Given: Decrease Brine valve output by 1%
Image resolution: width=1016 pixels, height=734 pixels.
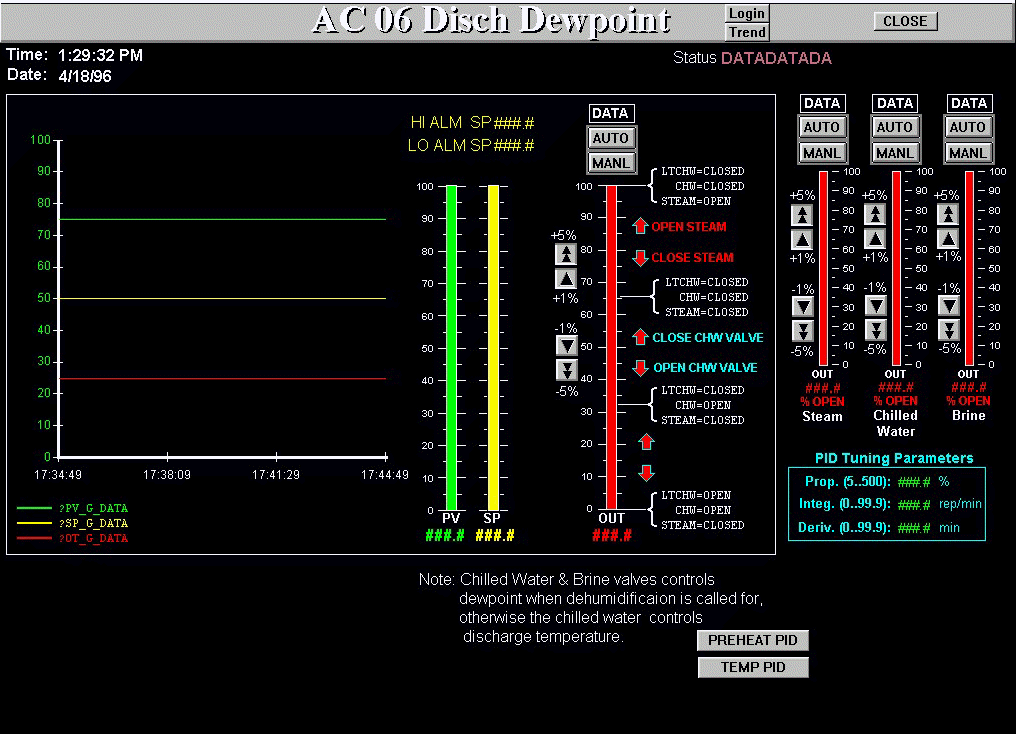Looking at the screenshot, I should click(x=949, y=306).
